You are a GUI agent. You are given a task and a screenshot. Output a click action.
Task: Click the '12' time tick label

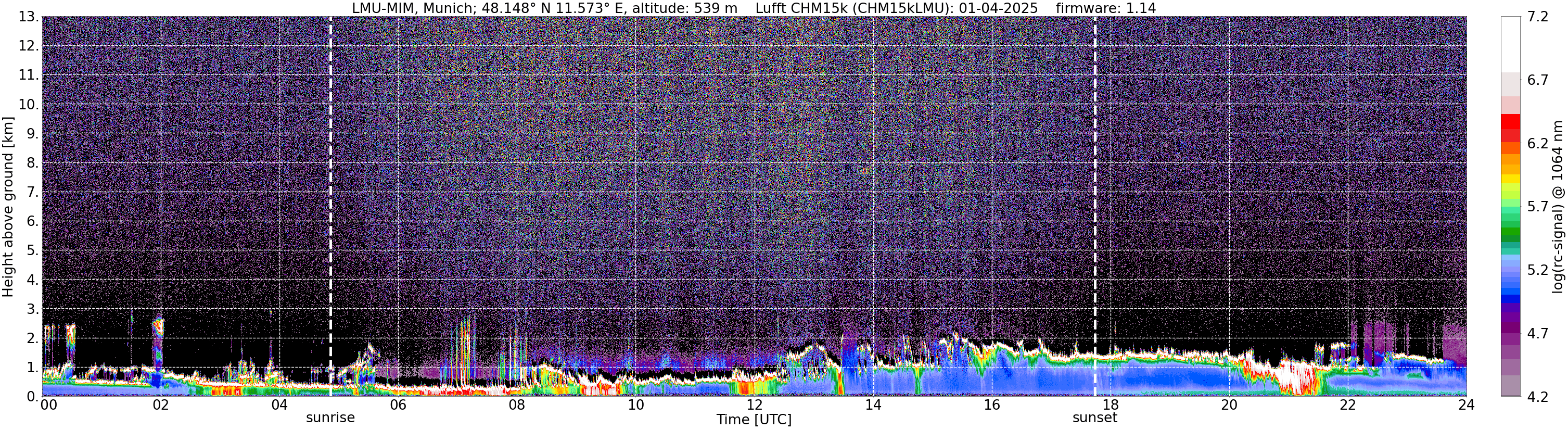[x=754, y=405]
